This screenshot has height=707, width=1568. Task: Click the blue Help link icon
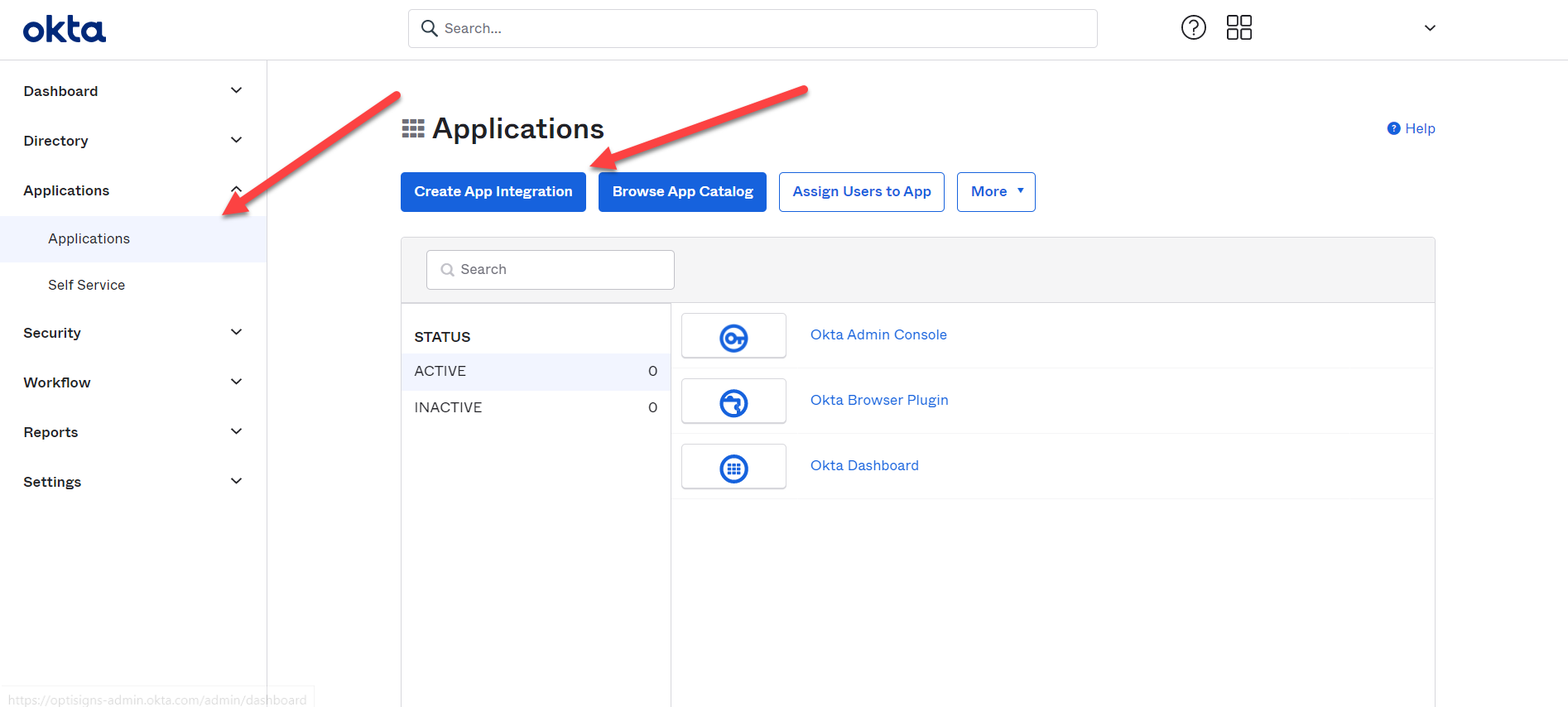[x=1393, y=128]
